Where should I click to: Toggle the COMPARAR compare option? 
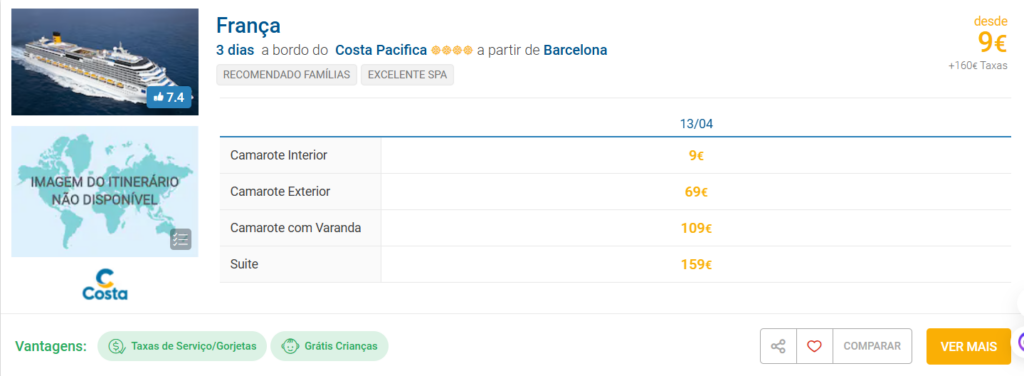(872, 346)
